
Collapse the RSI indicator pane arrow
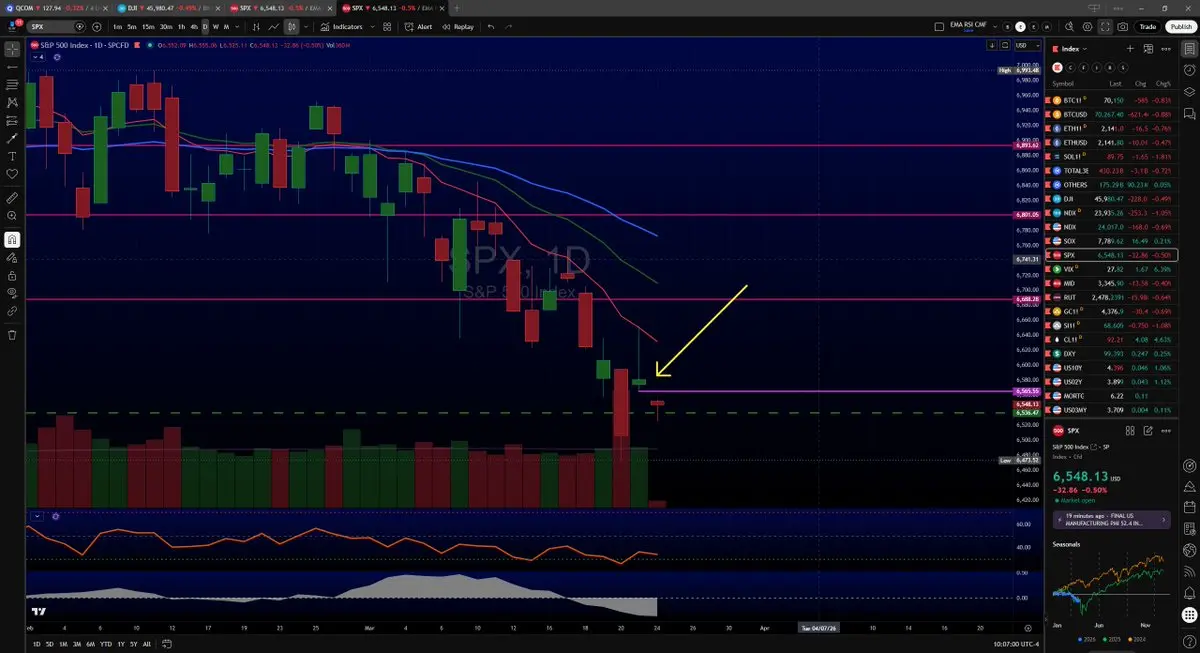pyautogui.click(x=38, y=516)
